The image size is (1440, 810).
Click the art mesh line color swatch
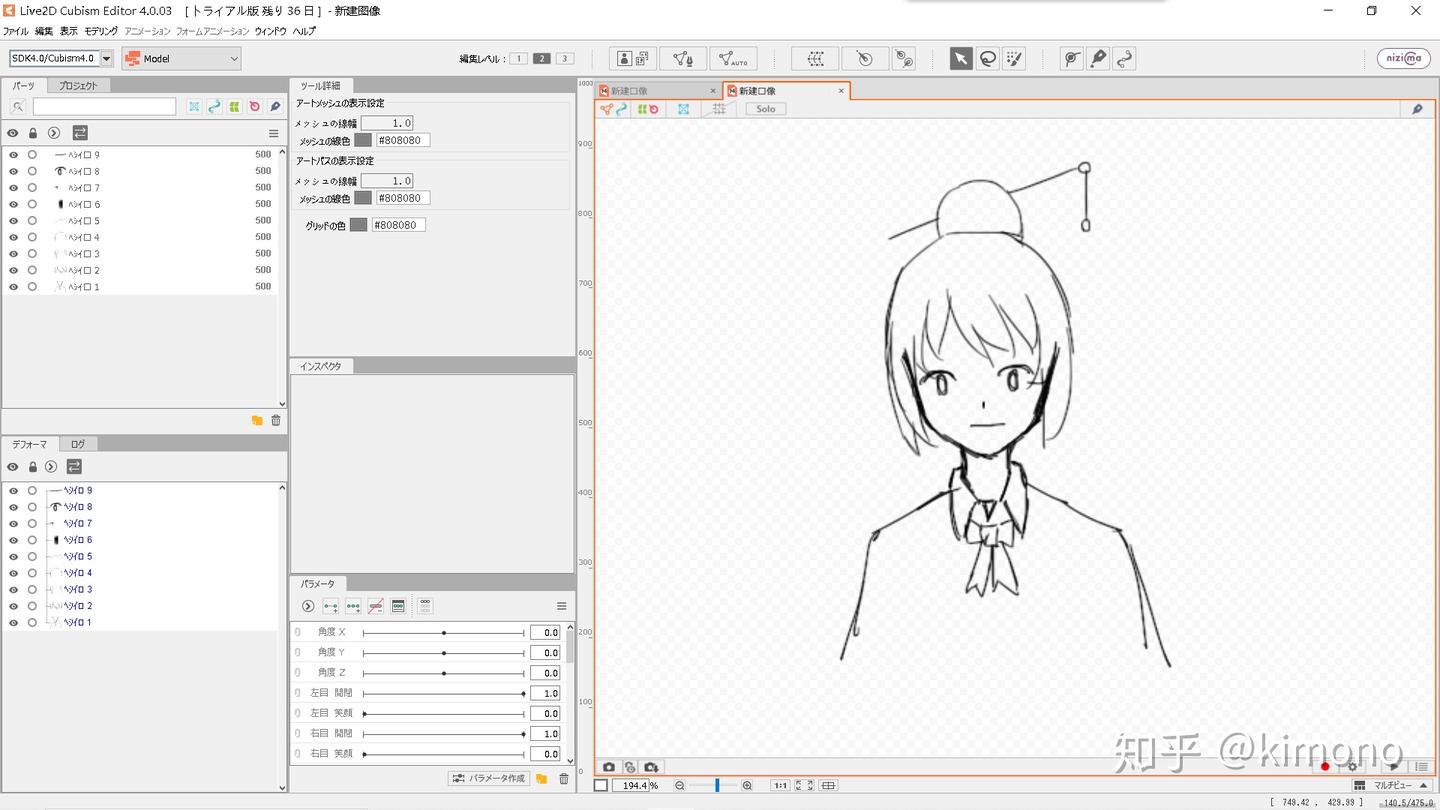[362, 141]
